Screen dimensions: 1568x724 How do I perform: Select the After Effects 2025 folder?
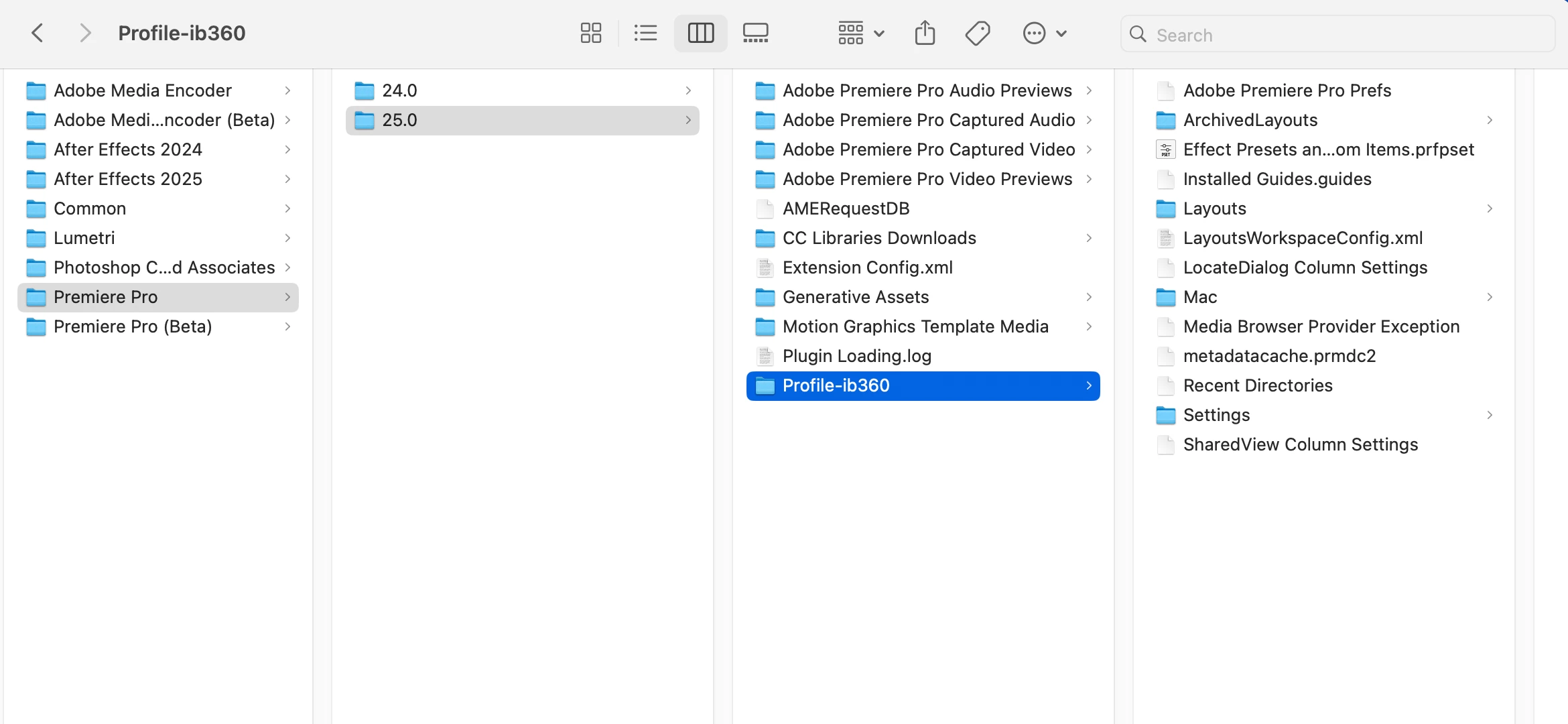(127, 179)
